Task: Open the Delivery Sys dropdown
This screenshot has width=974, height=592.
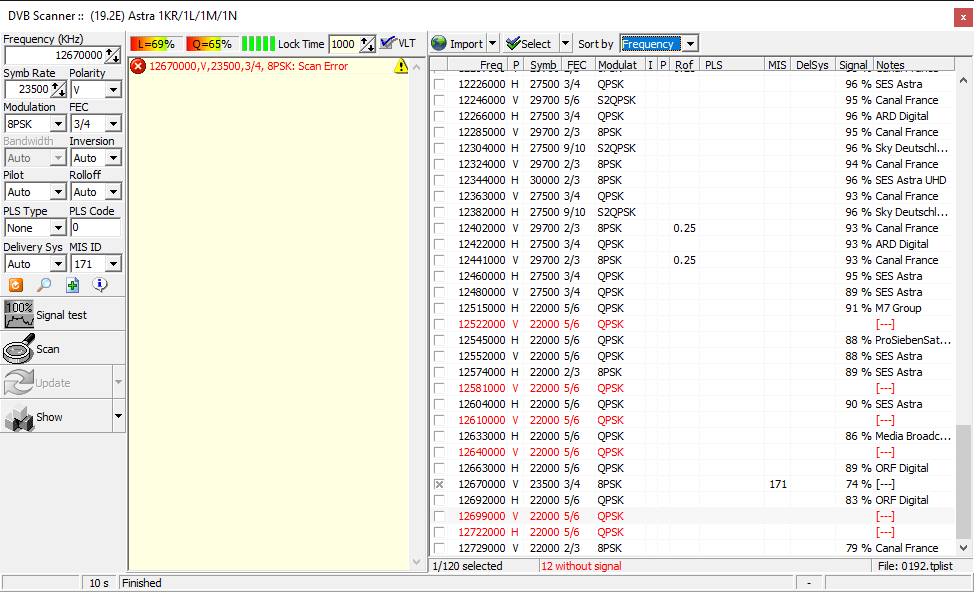Action: (58, 264)
